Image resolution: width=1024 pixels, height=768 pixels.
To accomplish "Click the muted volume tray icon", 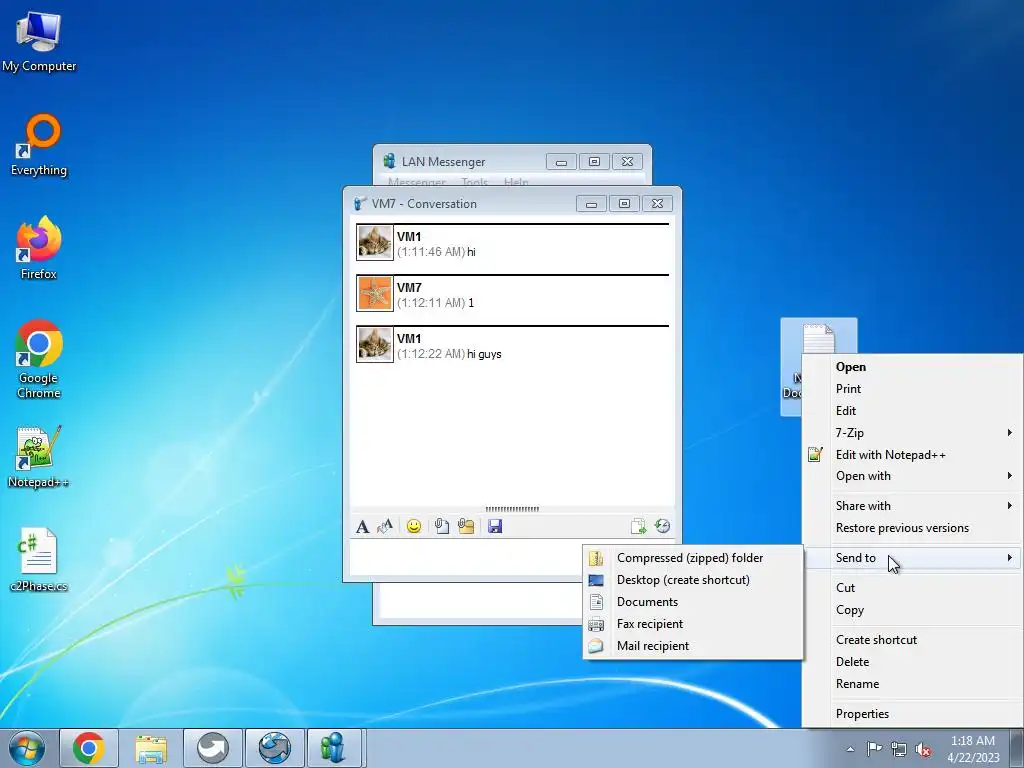I will pos(923,749).
